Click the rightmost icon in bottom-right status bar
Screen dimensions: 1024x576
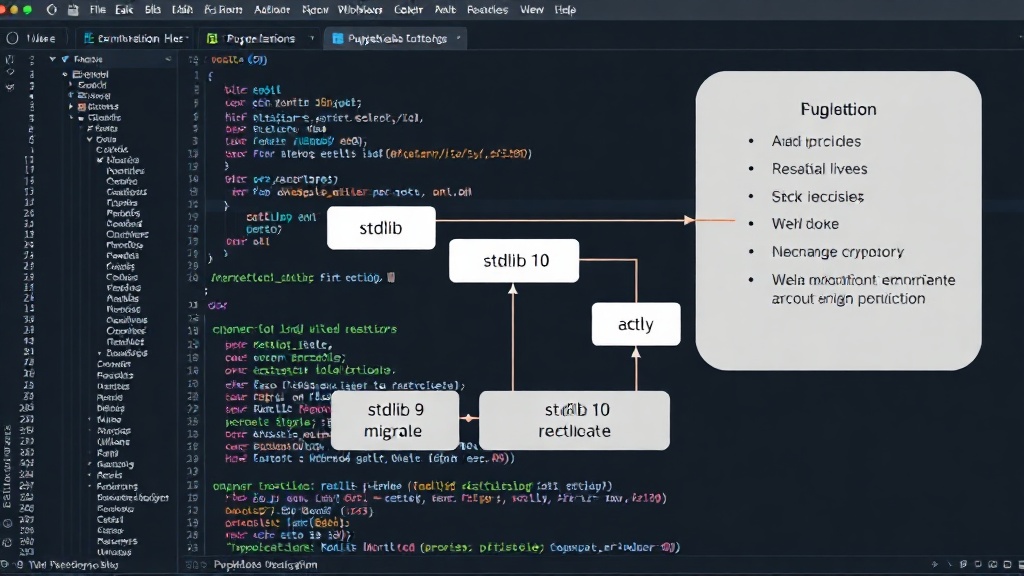(x=1019, y=564)
